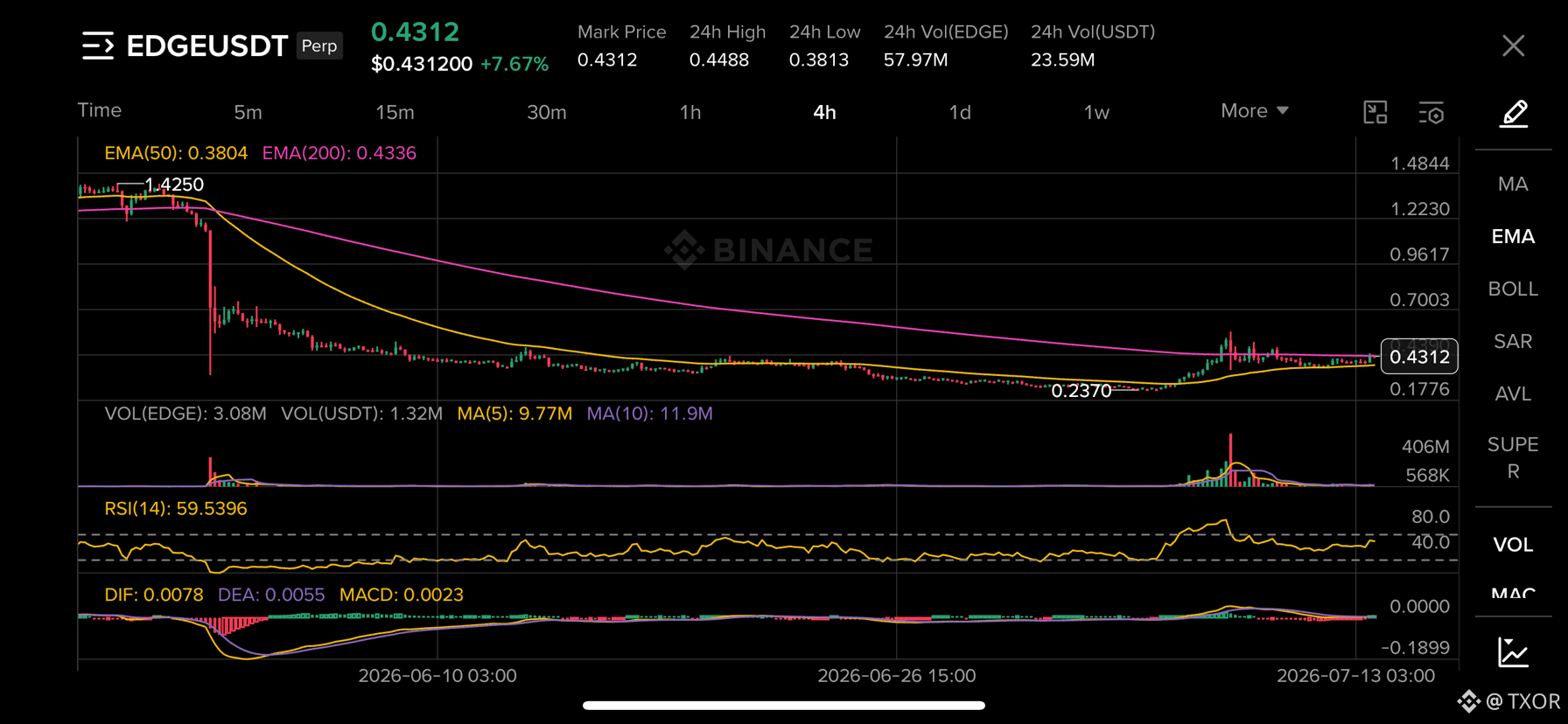This screenshot has width=1568, height=724.
Task: Select the drawing pencil tool
Action: click(1514, 114)
